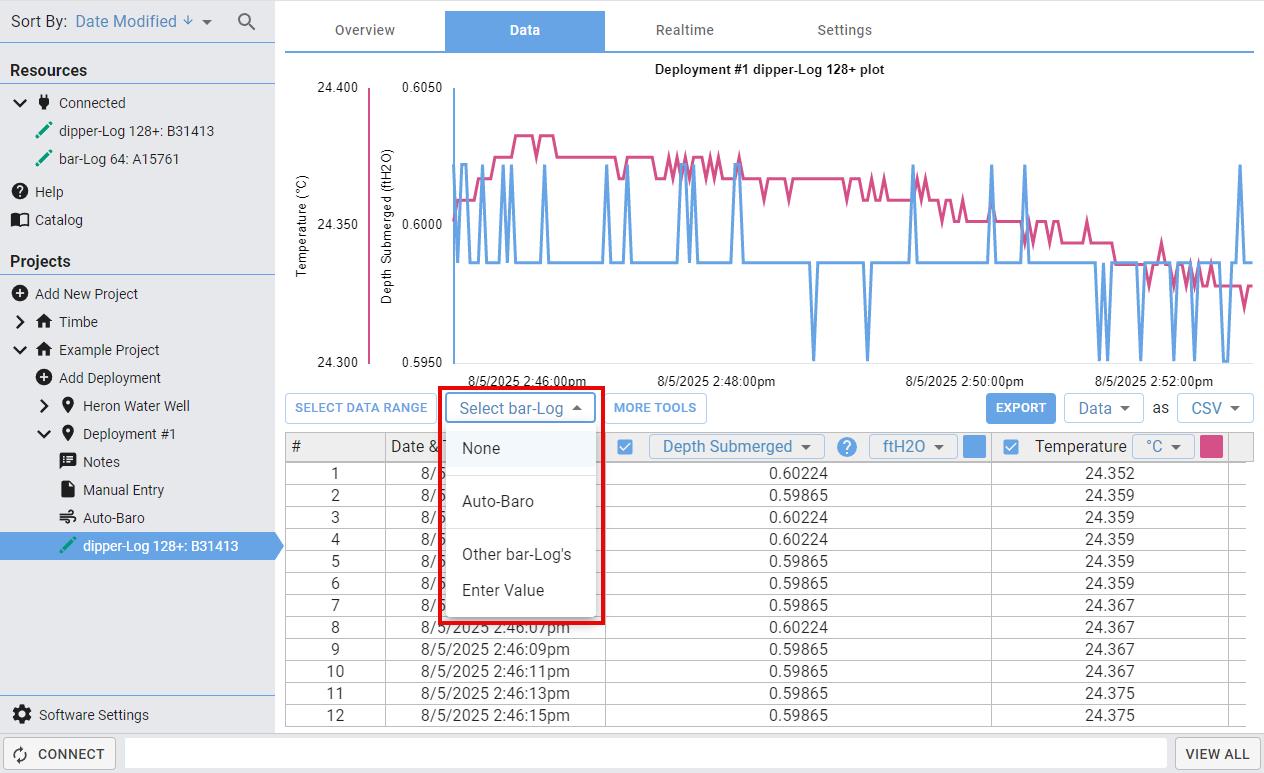Image resolution: width=1264 pixels, height=773 pixels.
Task: Click the Manual Entry document icon
Action: tap(68, 489)
